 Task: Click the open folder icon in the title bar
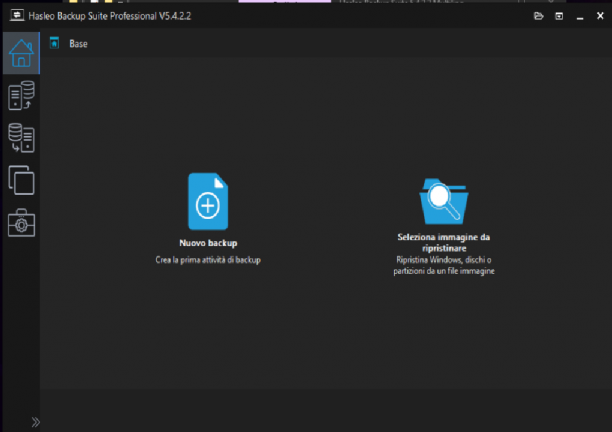tap(539, 16)
